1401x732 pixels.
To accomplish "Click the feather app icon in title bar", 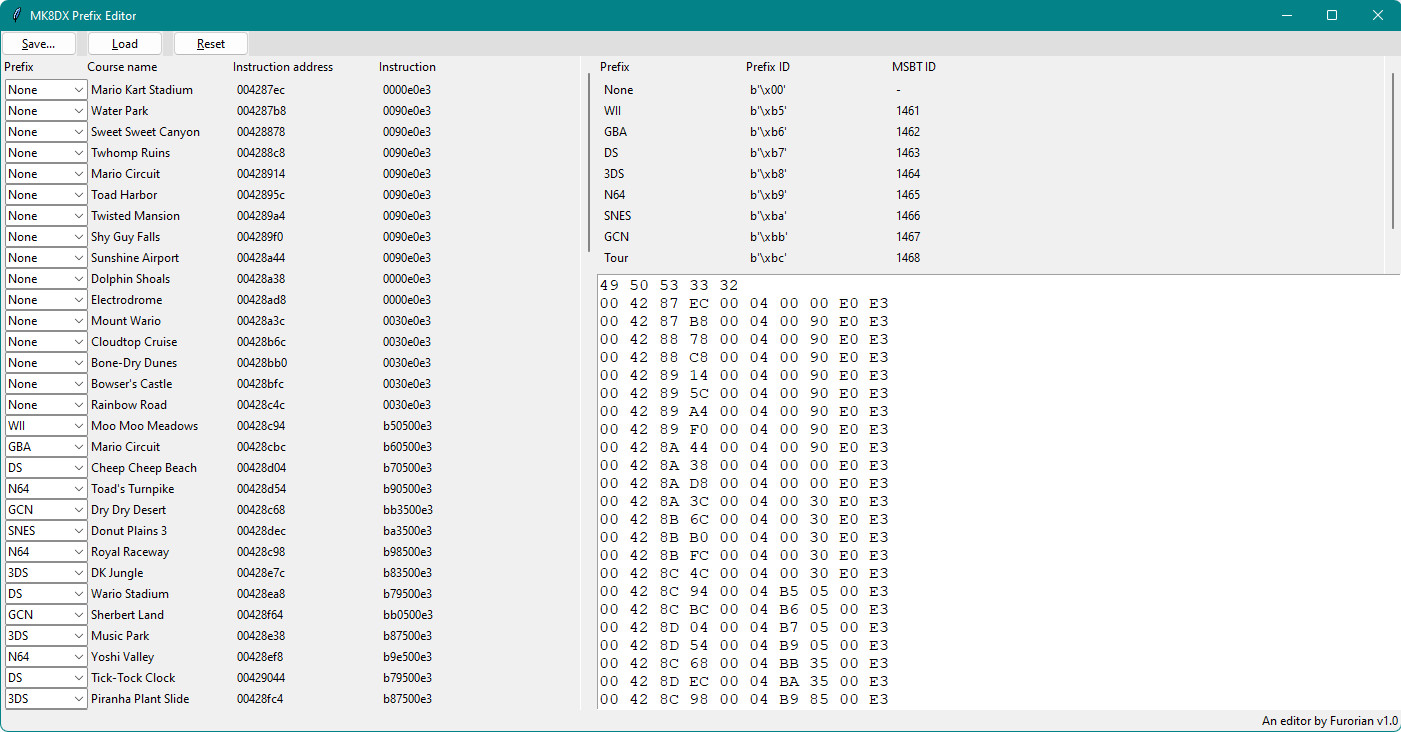I will tap(16, 15).
